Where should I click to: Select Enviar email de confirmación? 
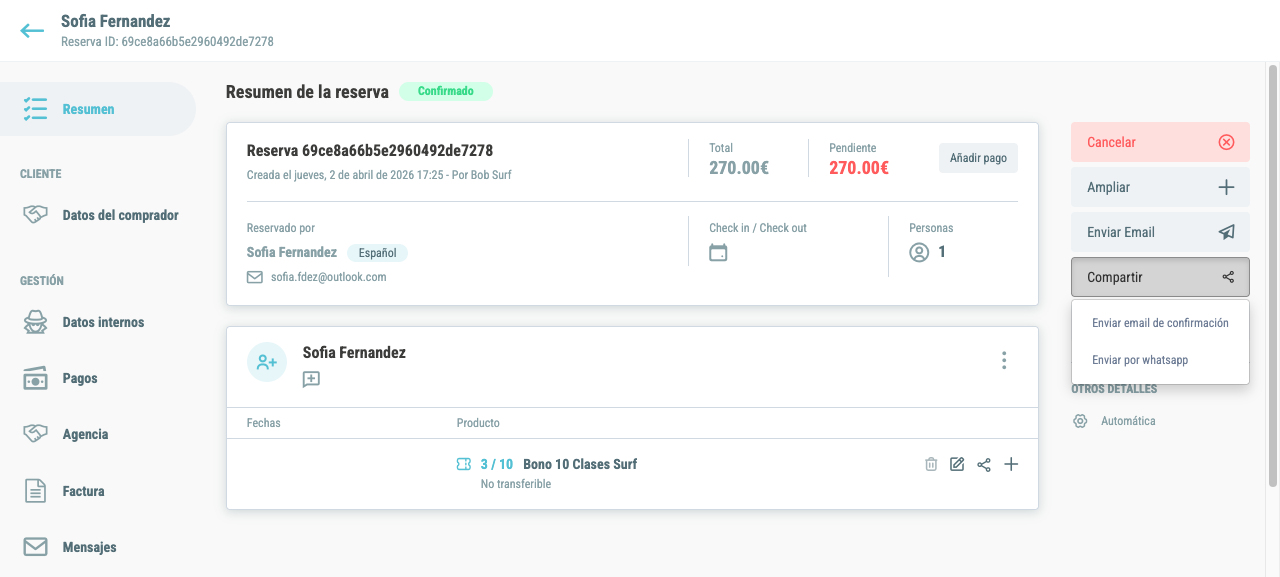[1160, 323]
